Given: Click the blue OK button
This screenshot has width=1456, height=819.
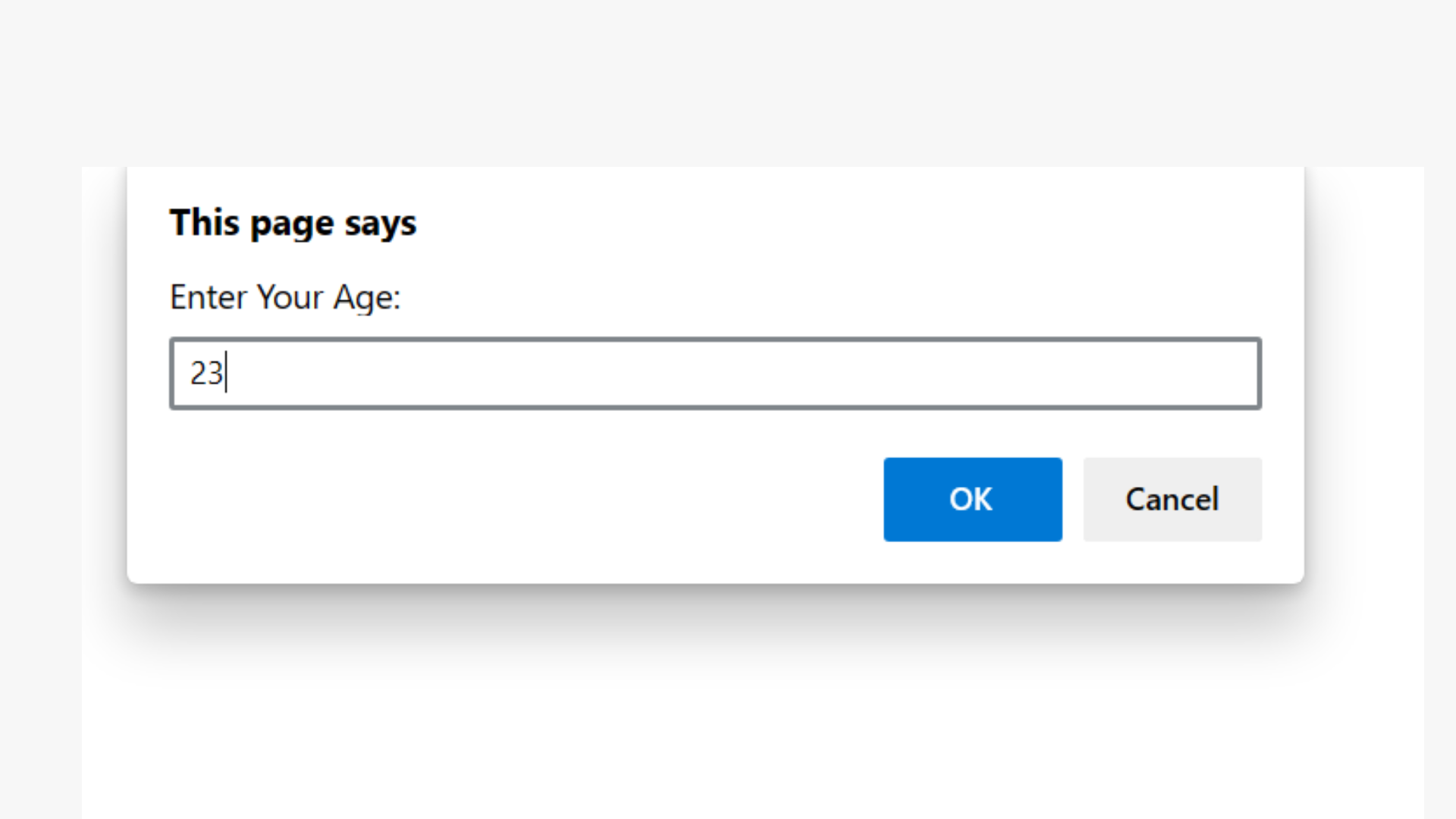Looking at the screenshot, I should pyautogui.click(x=972, y=499).
